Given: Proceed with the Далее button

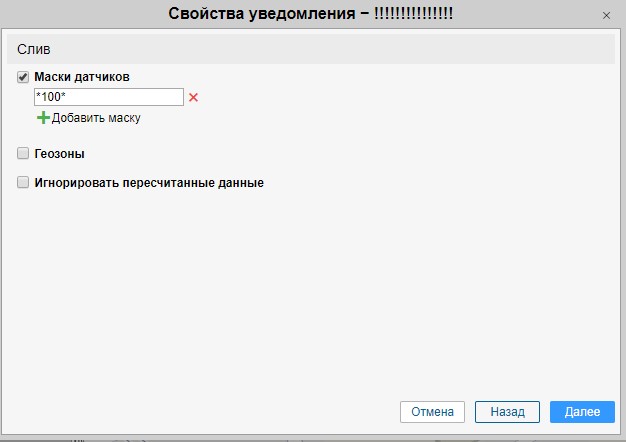Looking at the screenshot, I should (582, 412).
